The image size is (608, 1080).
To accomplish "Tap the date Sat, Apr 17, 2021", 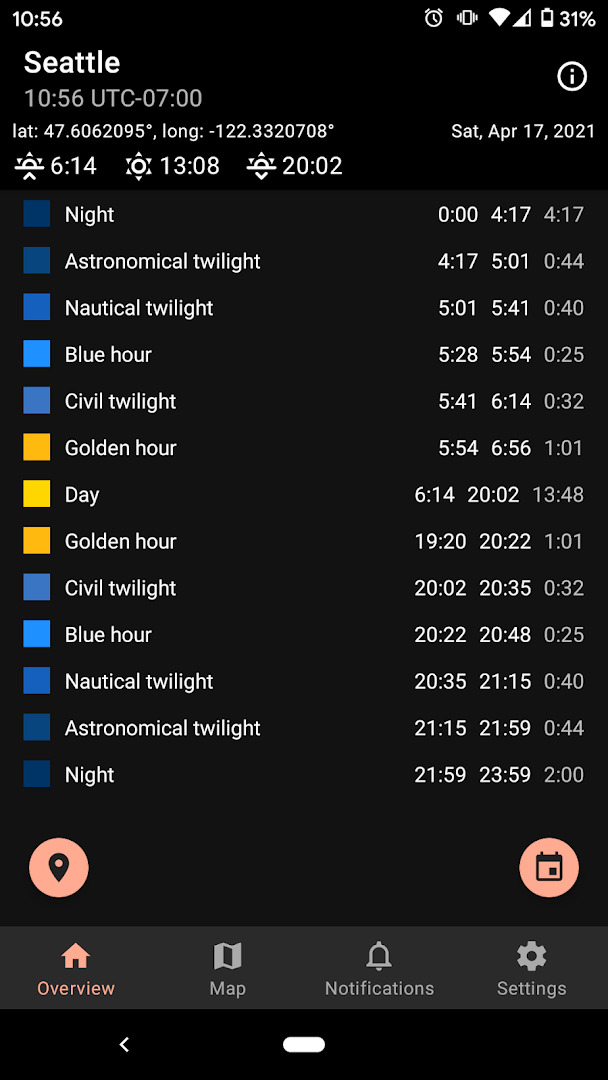I will [523, 132].
